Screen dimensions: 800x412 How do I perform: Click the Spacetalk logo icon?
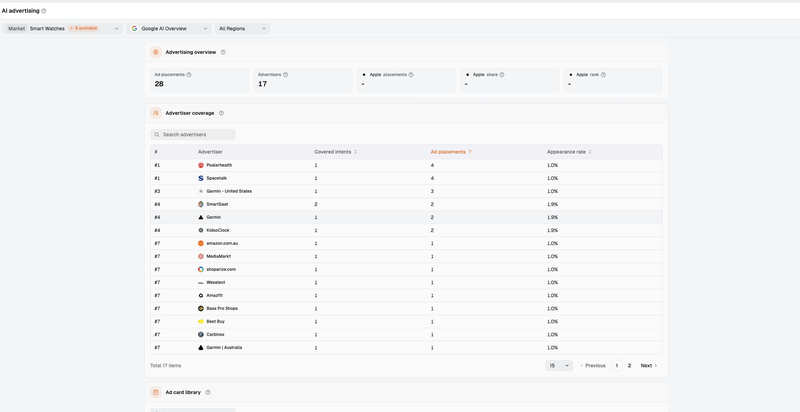click(x=201, y=178)
